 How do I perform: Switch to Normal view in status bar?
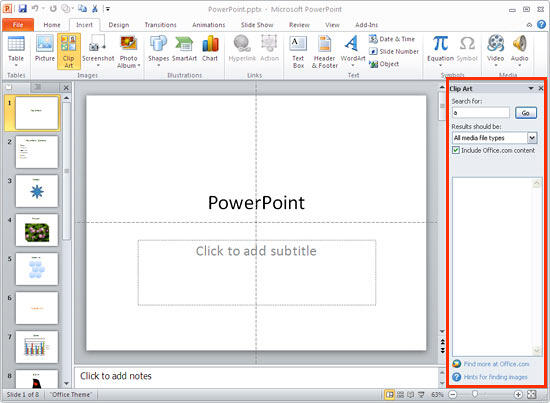(389, 395)
